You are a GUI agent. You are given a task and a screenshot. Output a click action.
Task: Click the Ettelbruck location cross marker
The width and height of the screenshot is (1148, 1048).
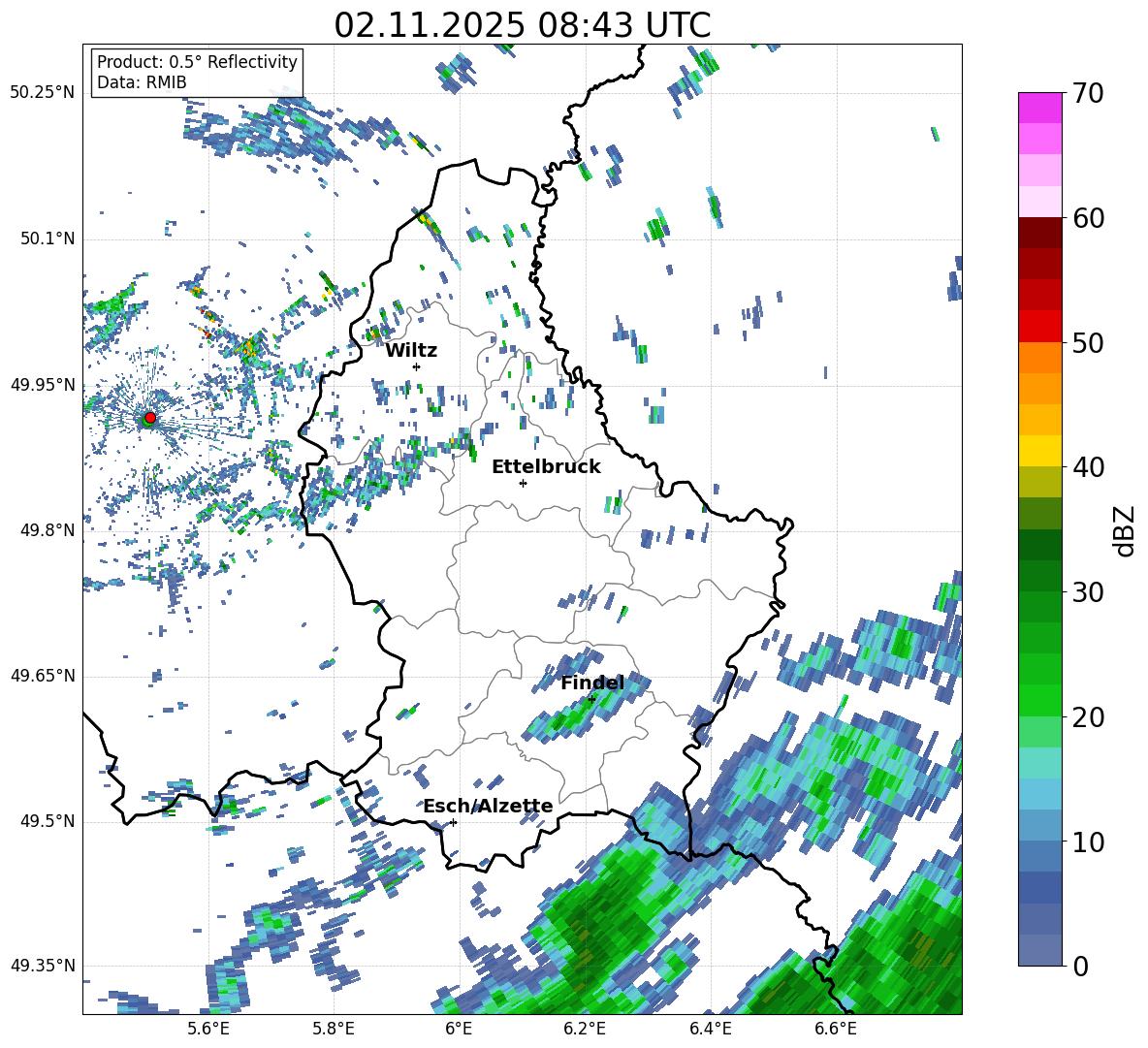point(523,483)
